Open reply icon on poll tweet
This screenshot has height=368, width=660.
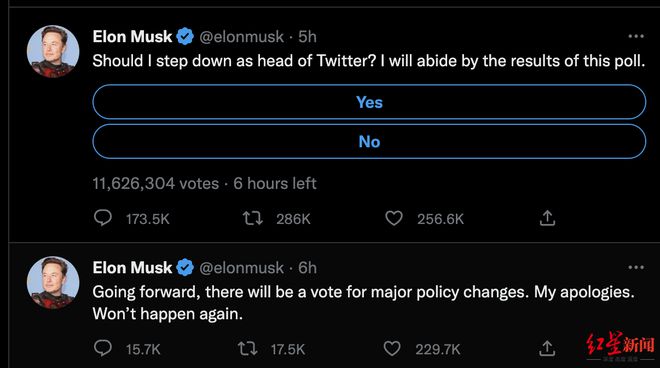pyautogui.click(x=103, y=218)
